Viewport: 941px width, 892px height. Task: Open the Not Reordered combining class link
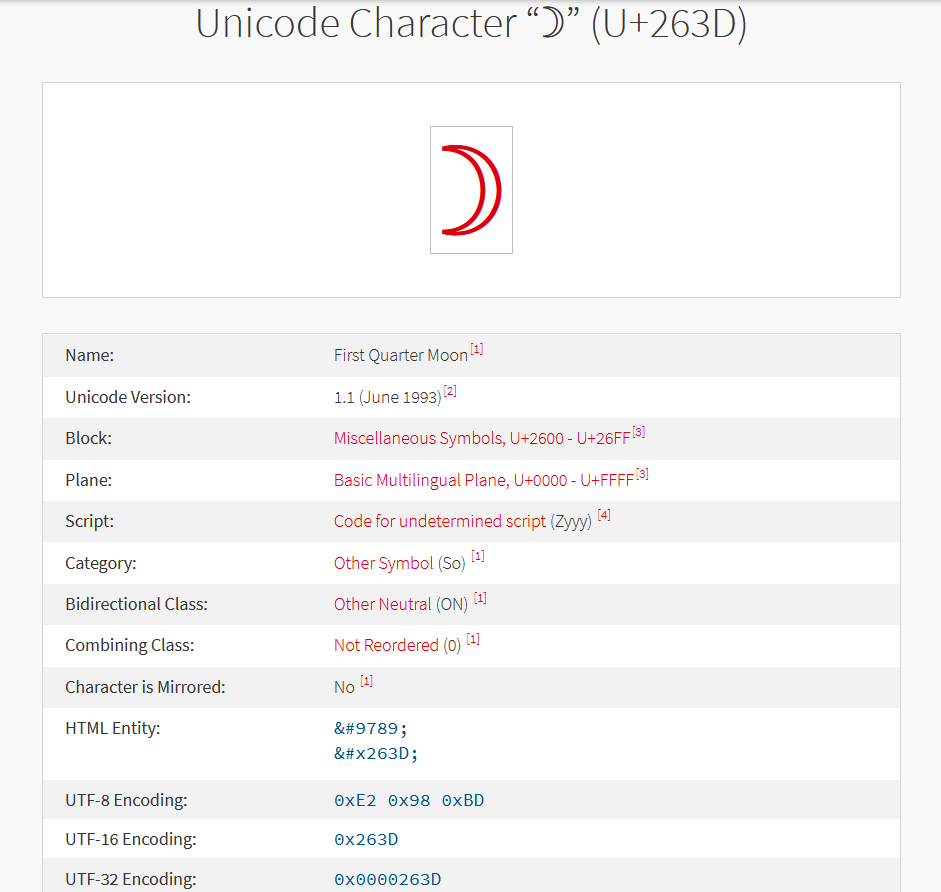coord(386,645)
